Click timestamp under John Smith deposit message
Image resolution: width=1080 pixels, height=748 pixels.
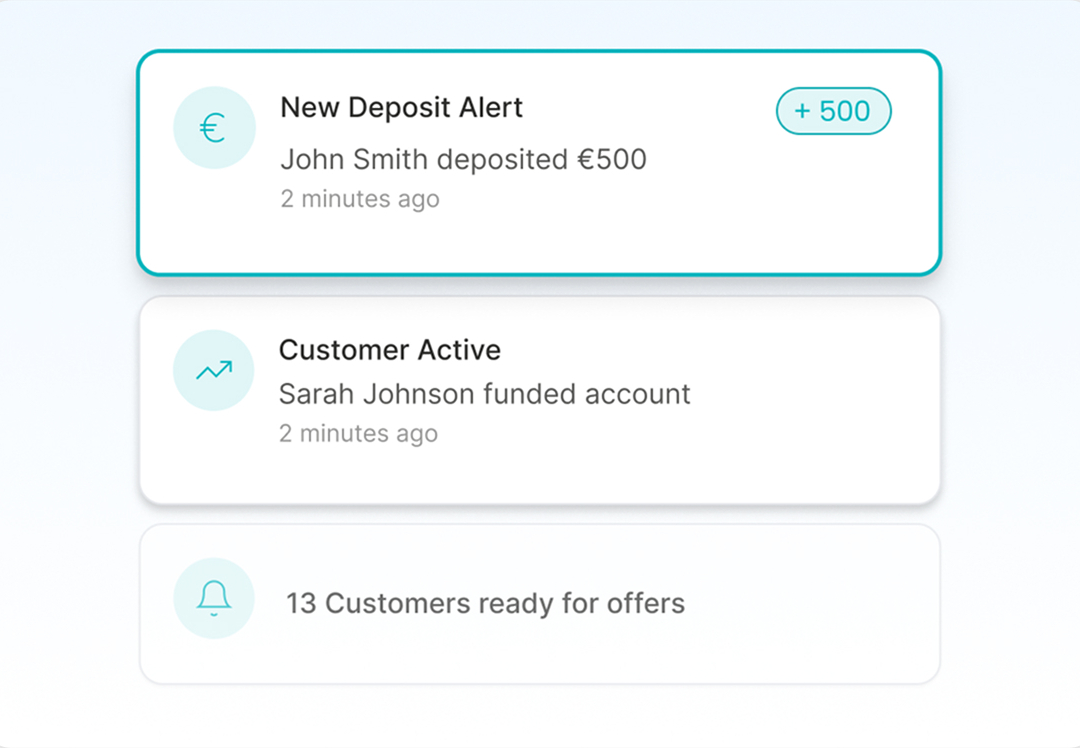point(359,199)
